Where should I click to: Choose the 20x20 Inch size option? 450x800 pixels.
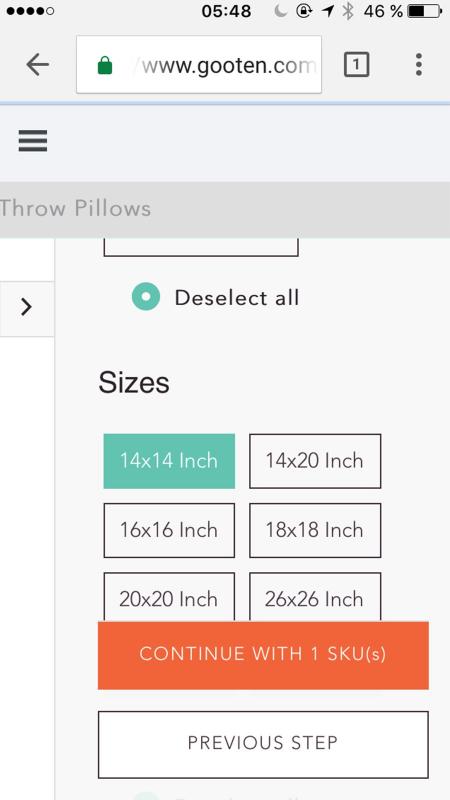pos(169,597)
